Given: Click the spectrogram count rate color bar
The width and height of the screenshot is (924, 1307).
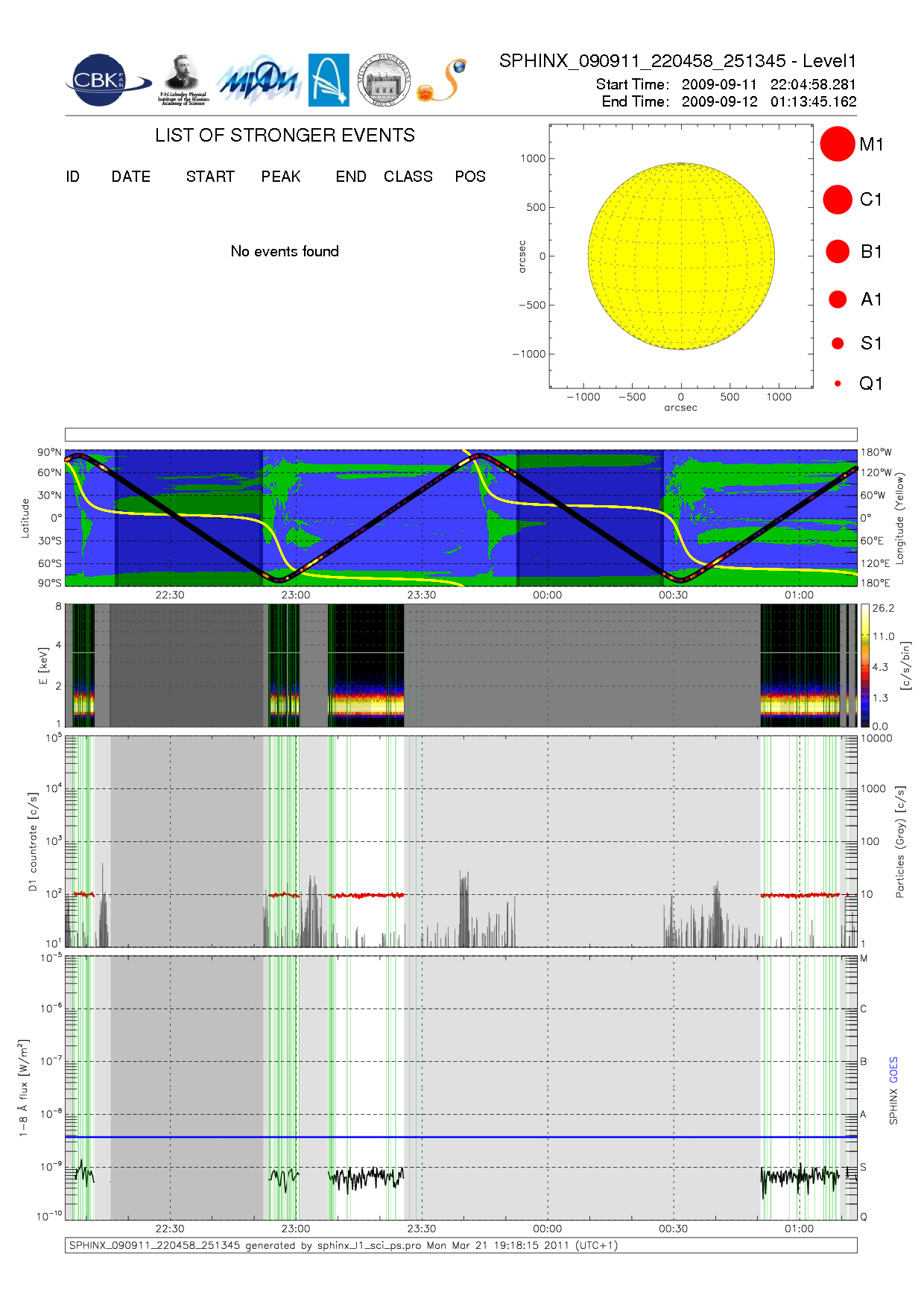Looking at the screenshot, I should click(x=864, y=665).
